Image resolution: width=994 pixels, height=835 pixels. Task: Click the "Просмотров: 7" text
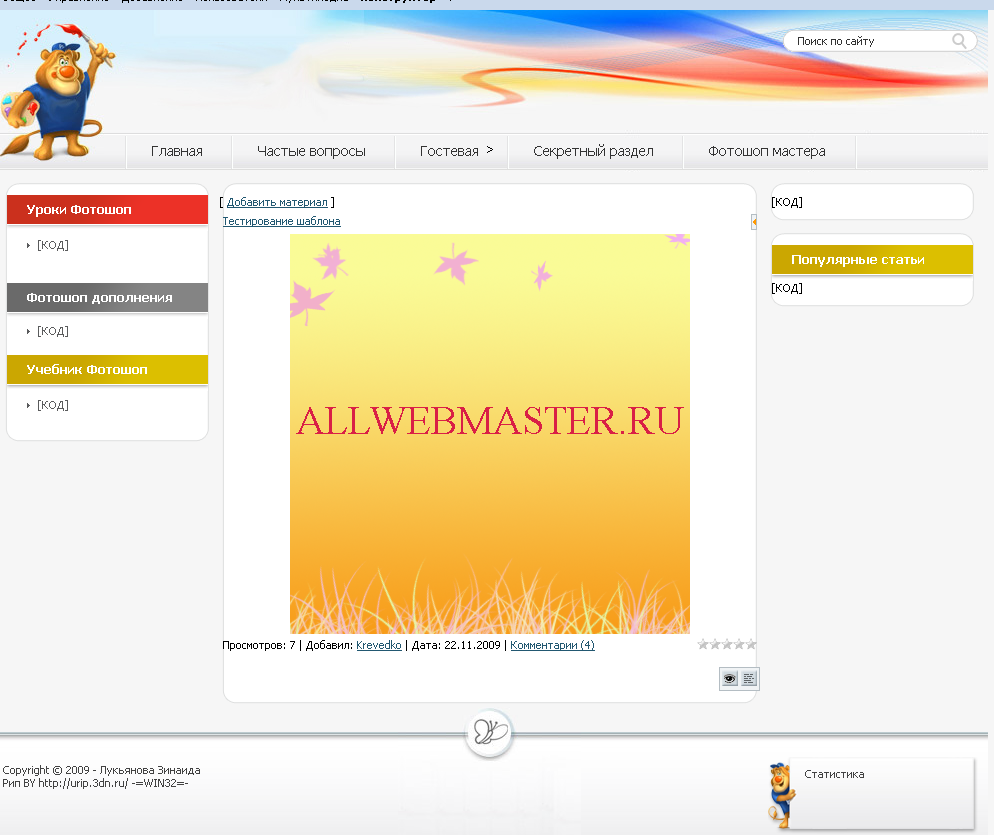click(259, 645)
